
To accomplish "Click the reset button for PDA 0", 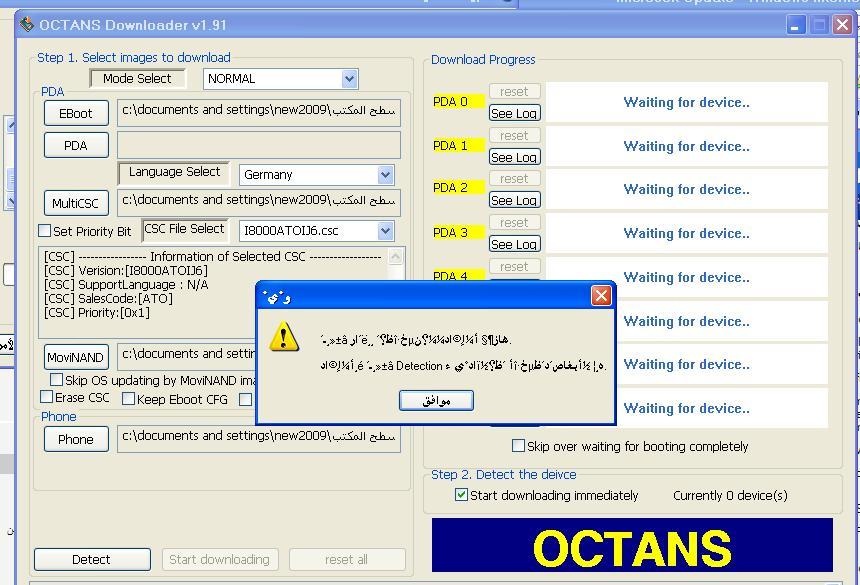I will pyautogui.click(x=514, y=92).
